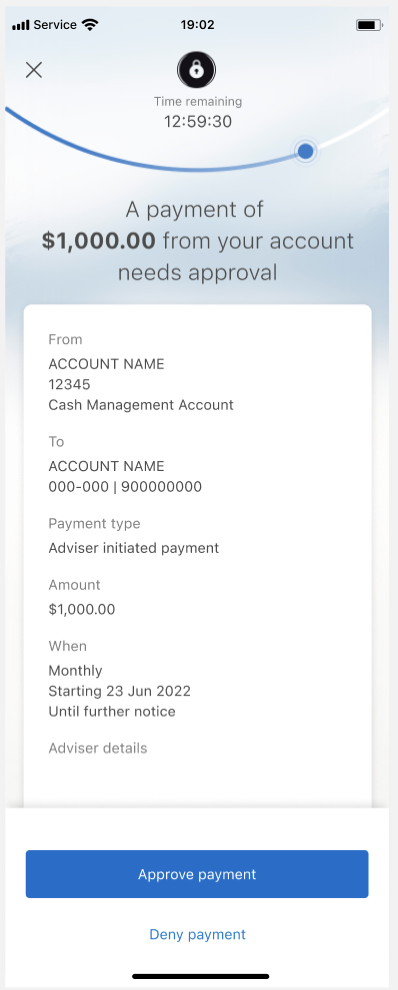
Task: Tap the Monthly frequency line
Action: click(75, 671)
